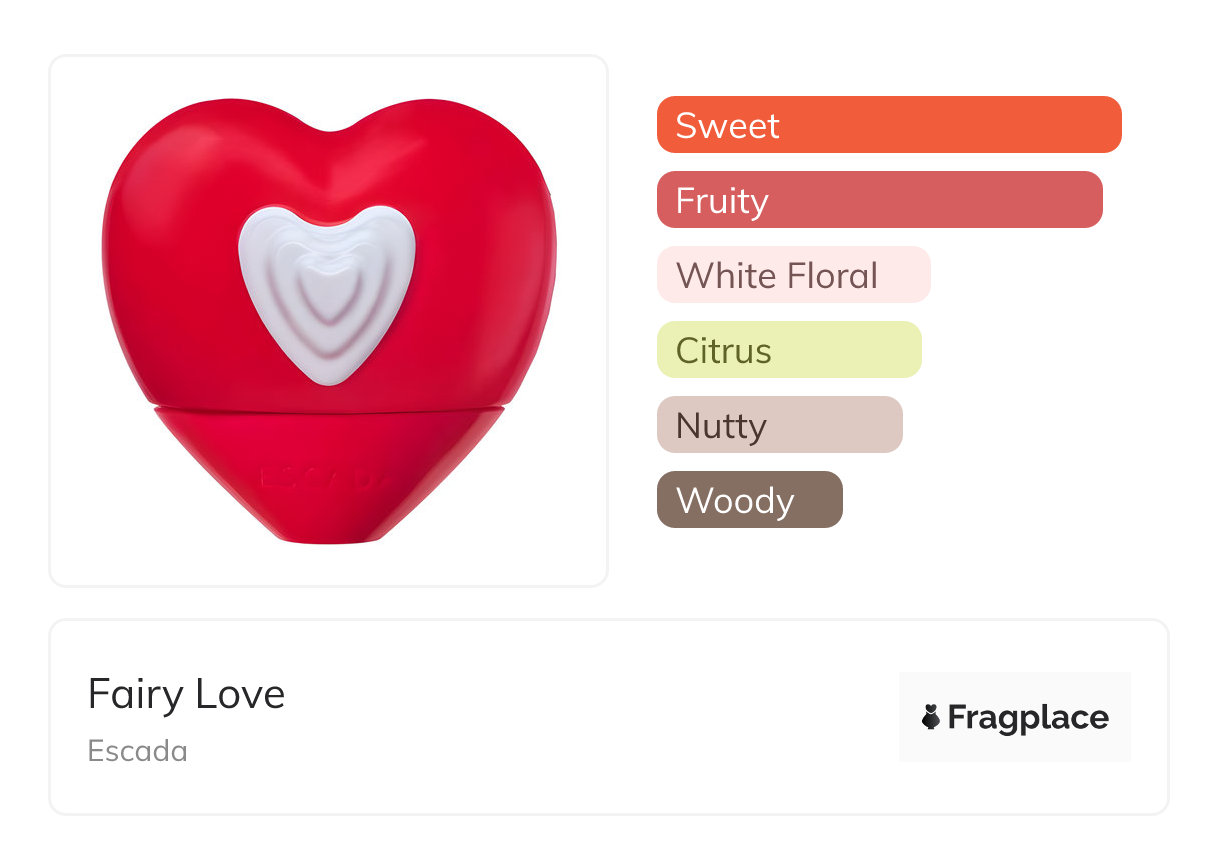1218x864 pixels.
Task: Click the perfume info card panel
Action: [609, 717]
